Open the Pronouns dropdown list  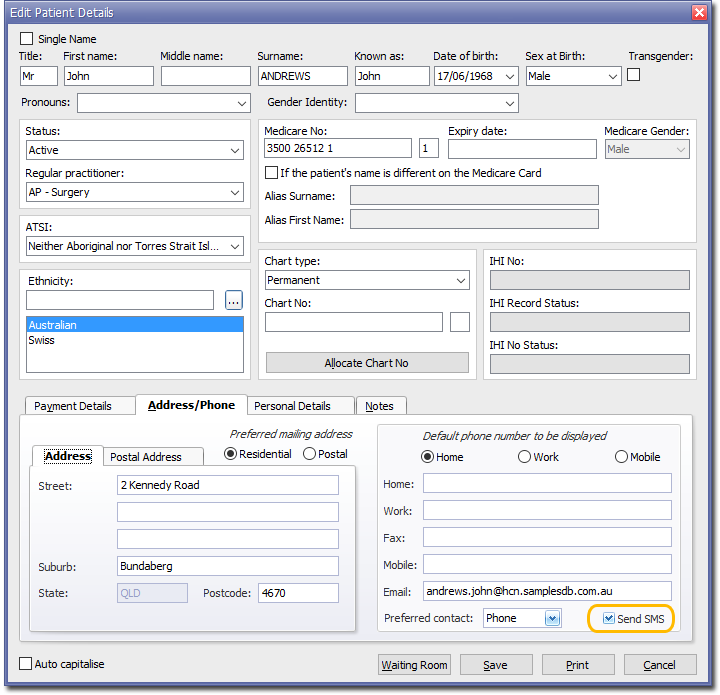click(242, 103)
